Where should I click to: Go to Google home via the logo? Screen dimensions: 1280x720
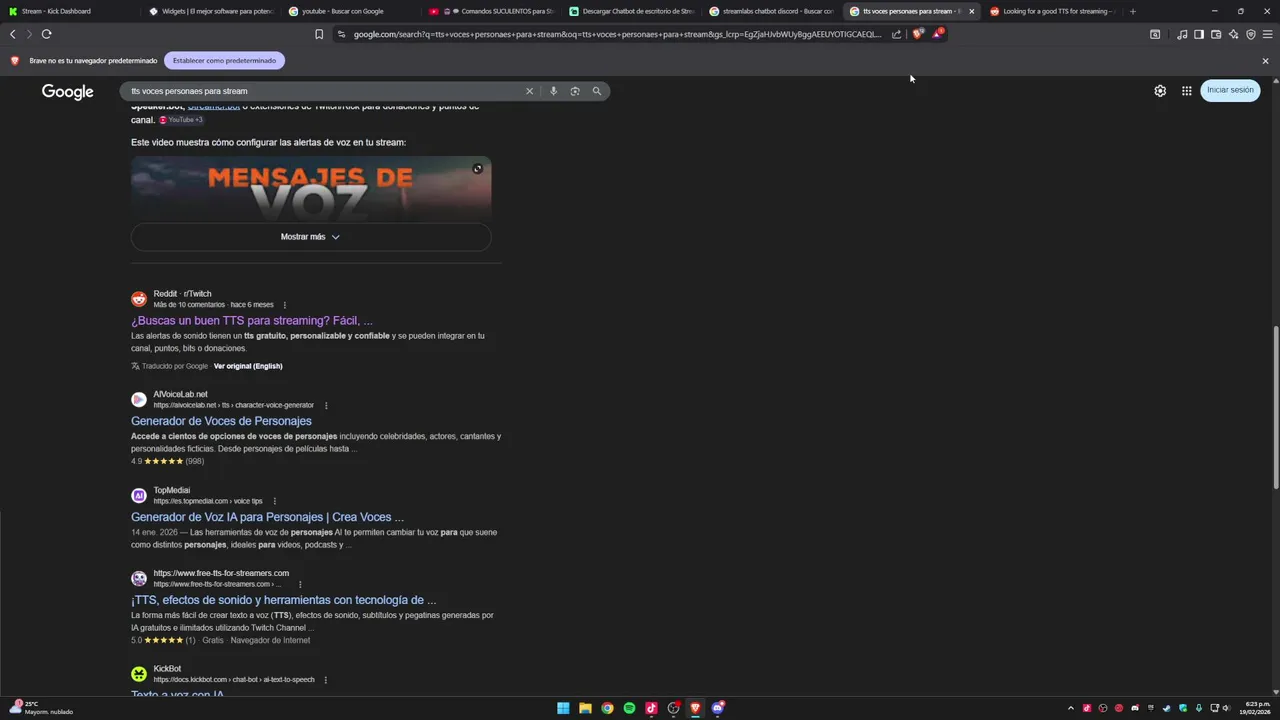[x=67, y=91]
